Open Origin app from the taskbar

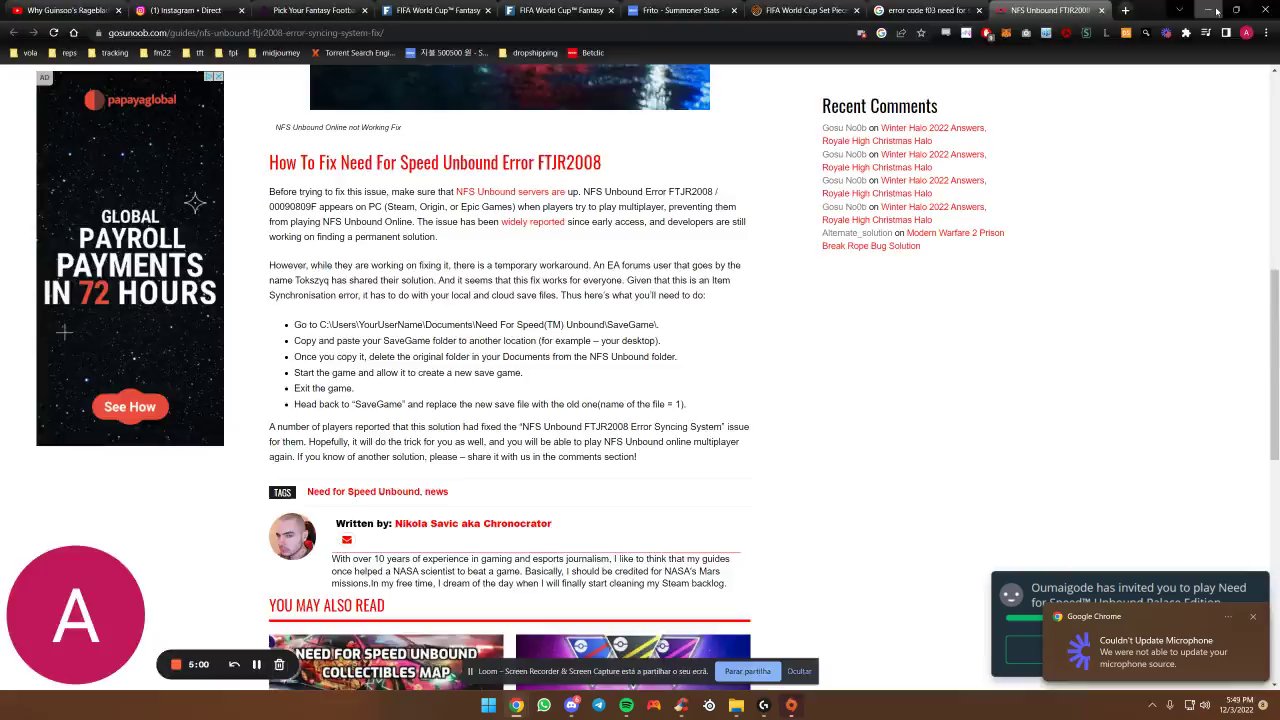click(x=791, y=705)
